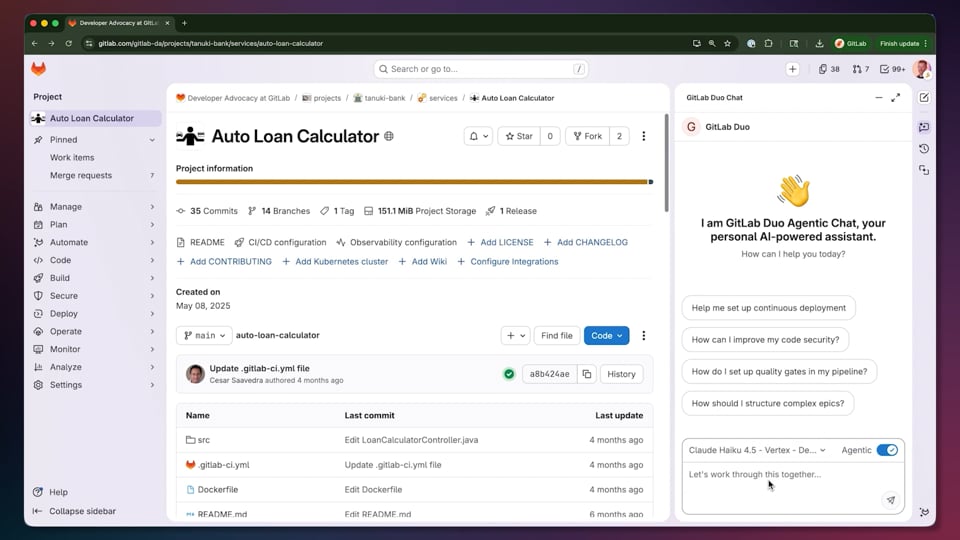Click the green pipeline passed status icon
Viewport: 960px width, 540px height.
point(509,374)
